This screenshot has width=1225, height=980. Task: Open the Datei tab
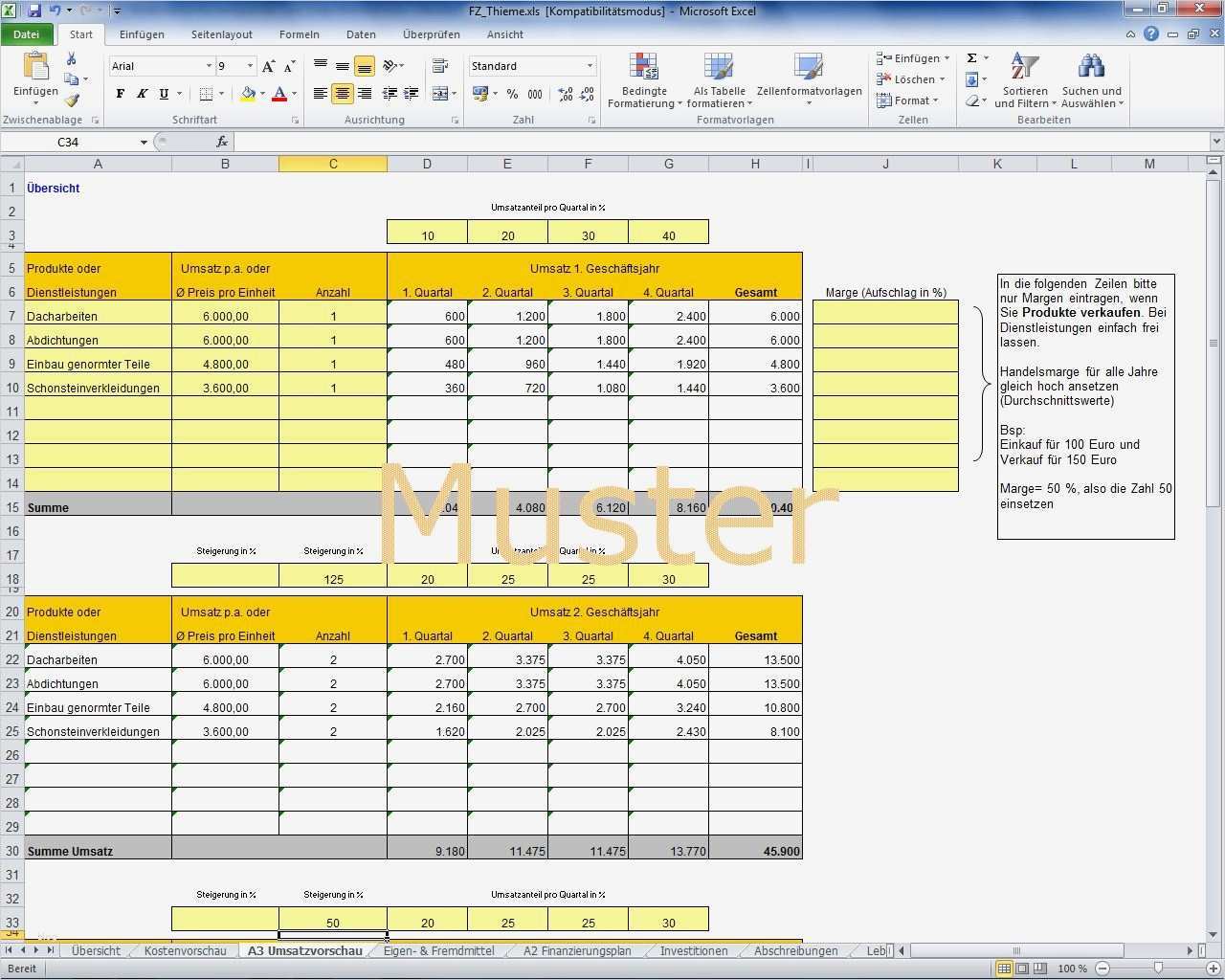27,33
